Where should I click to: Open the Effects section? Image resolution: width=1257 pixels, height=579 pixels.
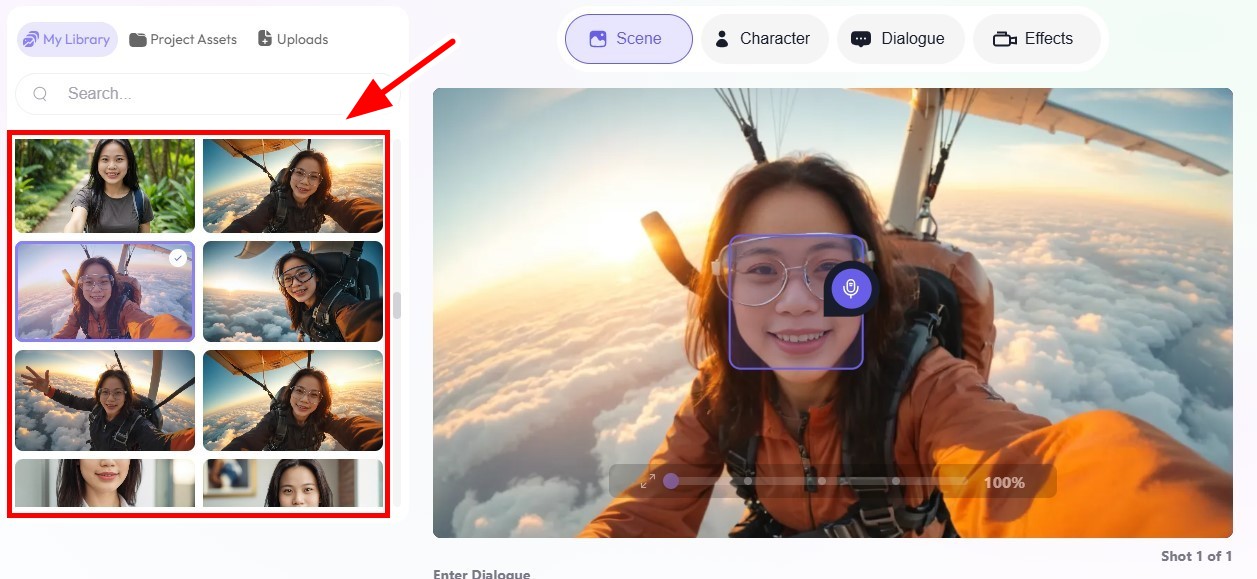point(1036,39)
